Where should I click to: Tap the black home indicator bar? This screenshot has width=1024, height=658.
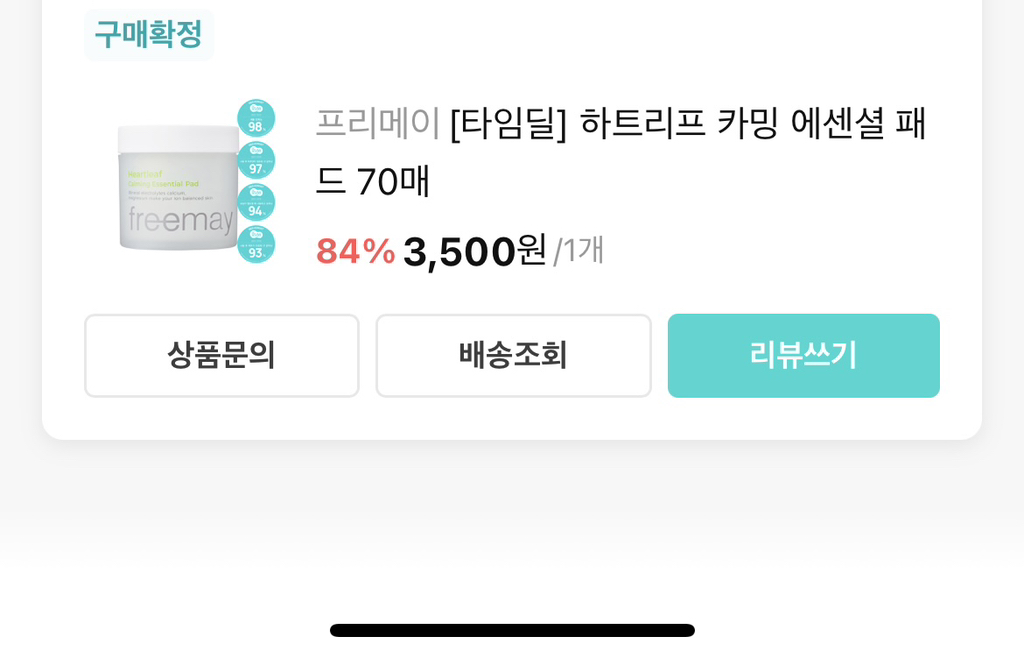click(512, 631)
